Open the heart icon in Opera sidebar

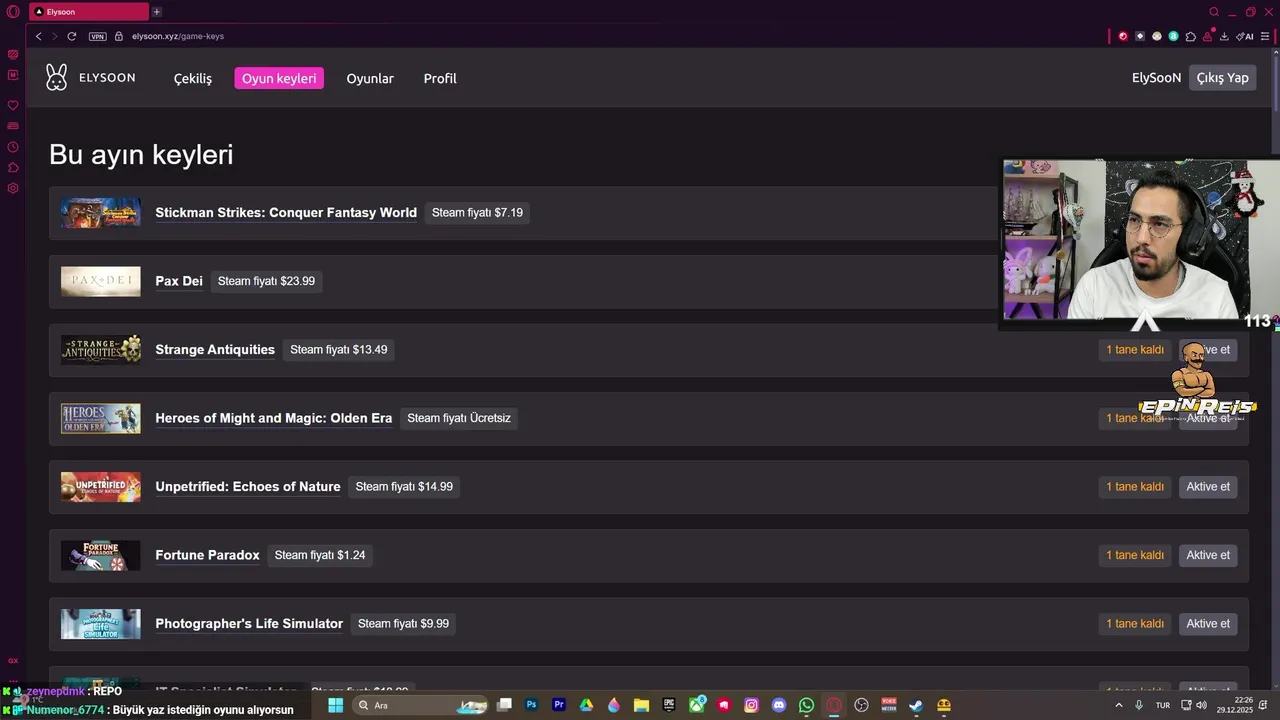[x=13, y=105]
